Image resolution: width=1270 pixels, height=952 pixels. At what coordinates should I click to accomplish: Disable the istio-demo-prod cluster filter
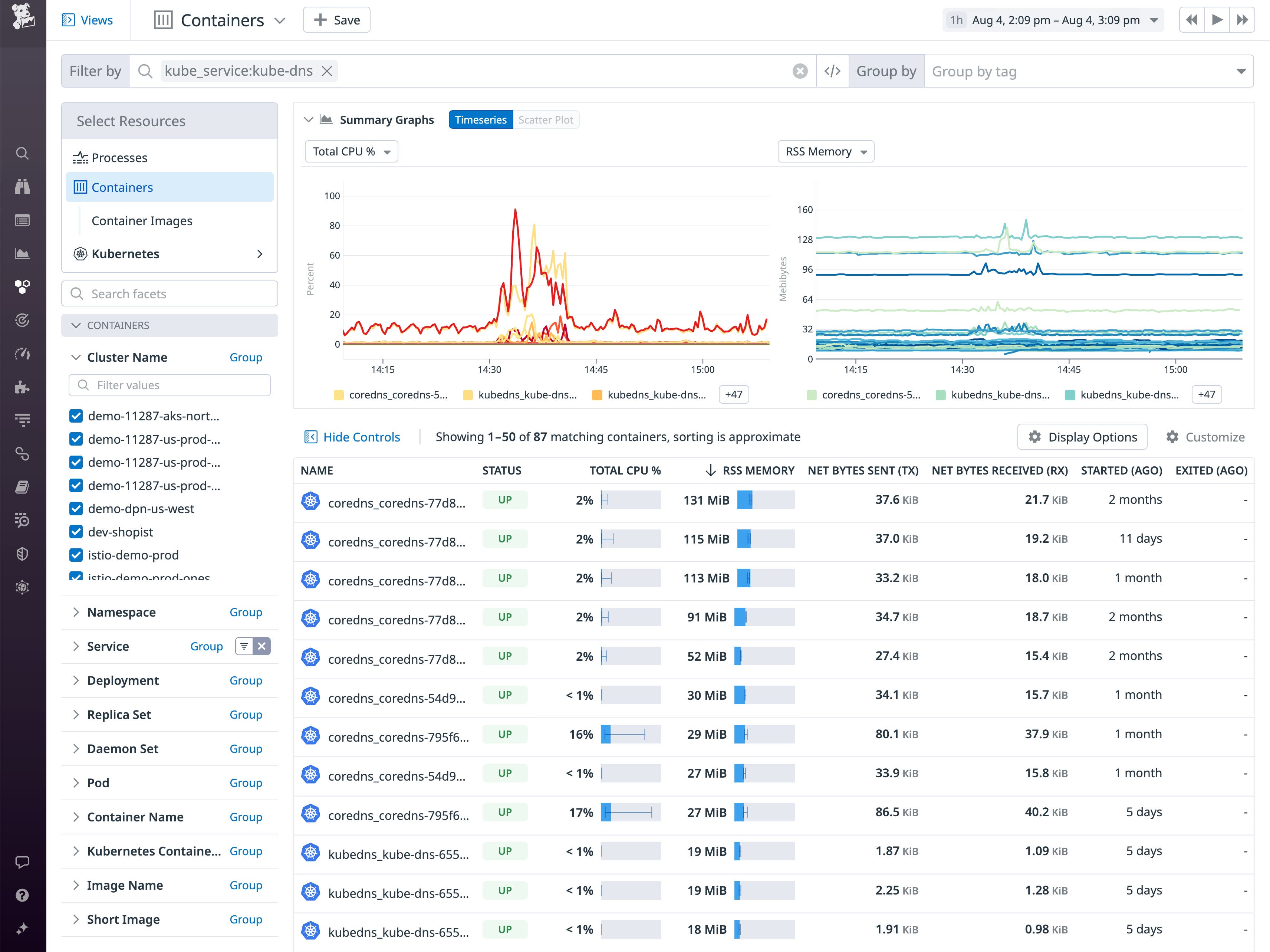77,555
